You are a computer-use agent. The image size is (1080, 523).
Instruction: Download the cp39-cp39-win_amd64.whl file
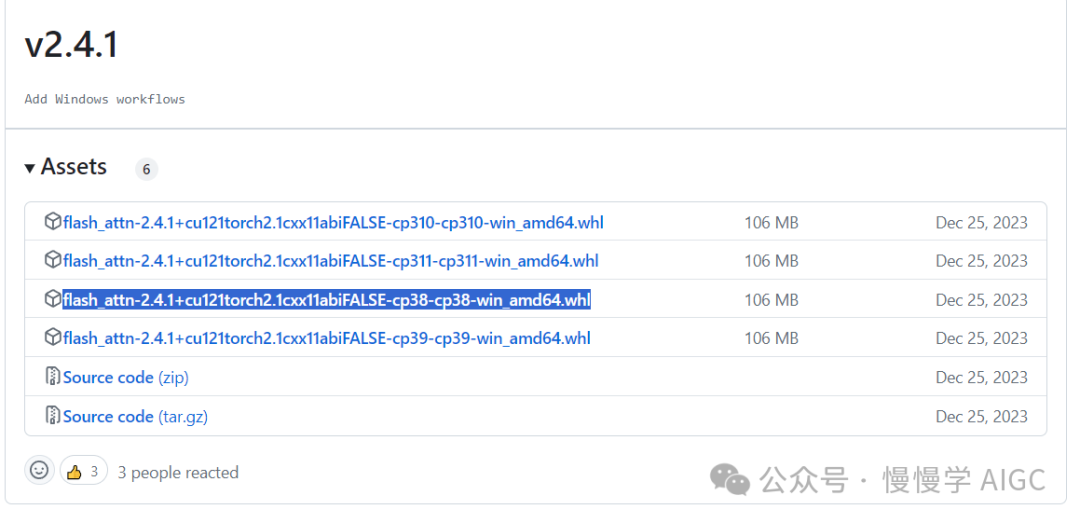(326, 338)
